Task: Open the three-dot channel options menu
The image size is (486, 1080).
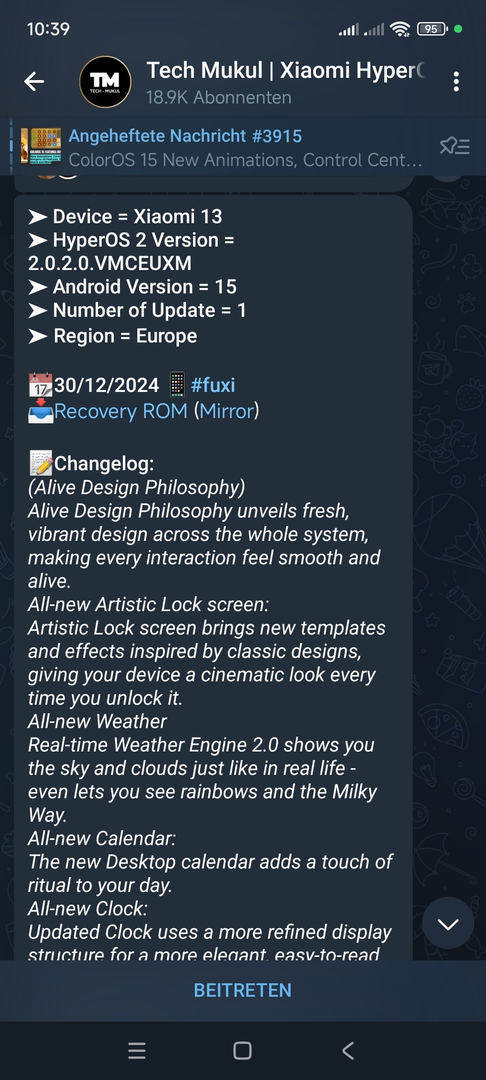Action: point(456,82)
